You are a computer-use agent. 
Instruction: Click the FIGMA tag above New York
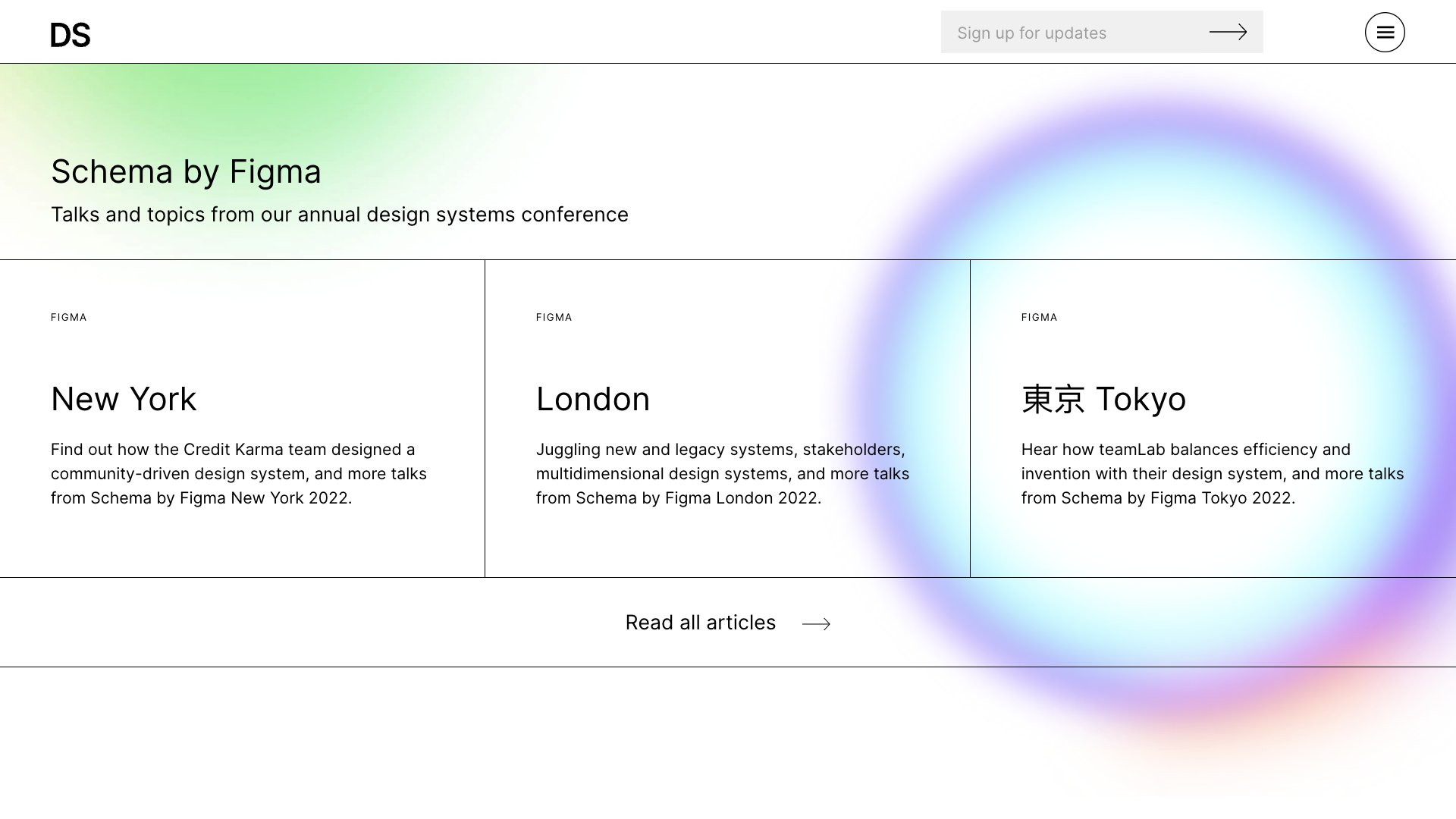(x=69, y=317)
